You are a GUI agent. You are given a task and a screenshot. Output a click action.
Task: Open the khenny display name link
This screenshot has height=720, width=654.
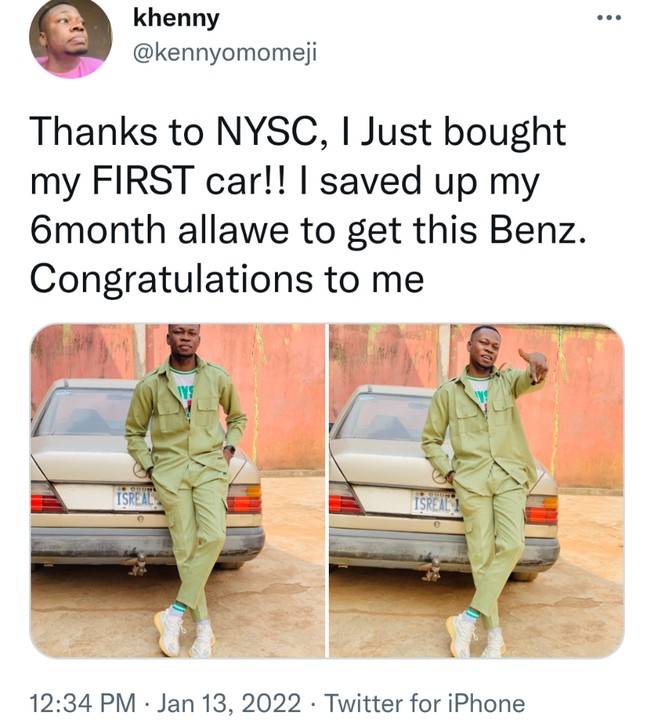point(176,19)
